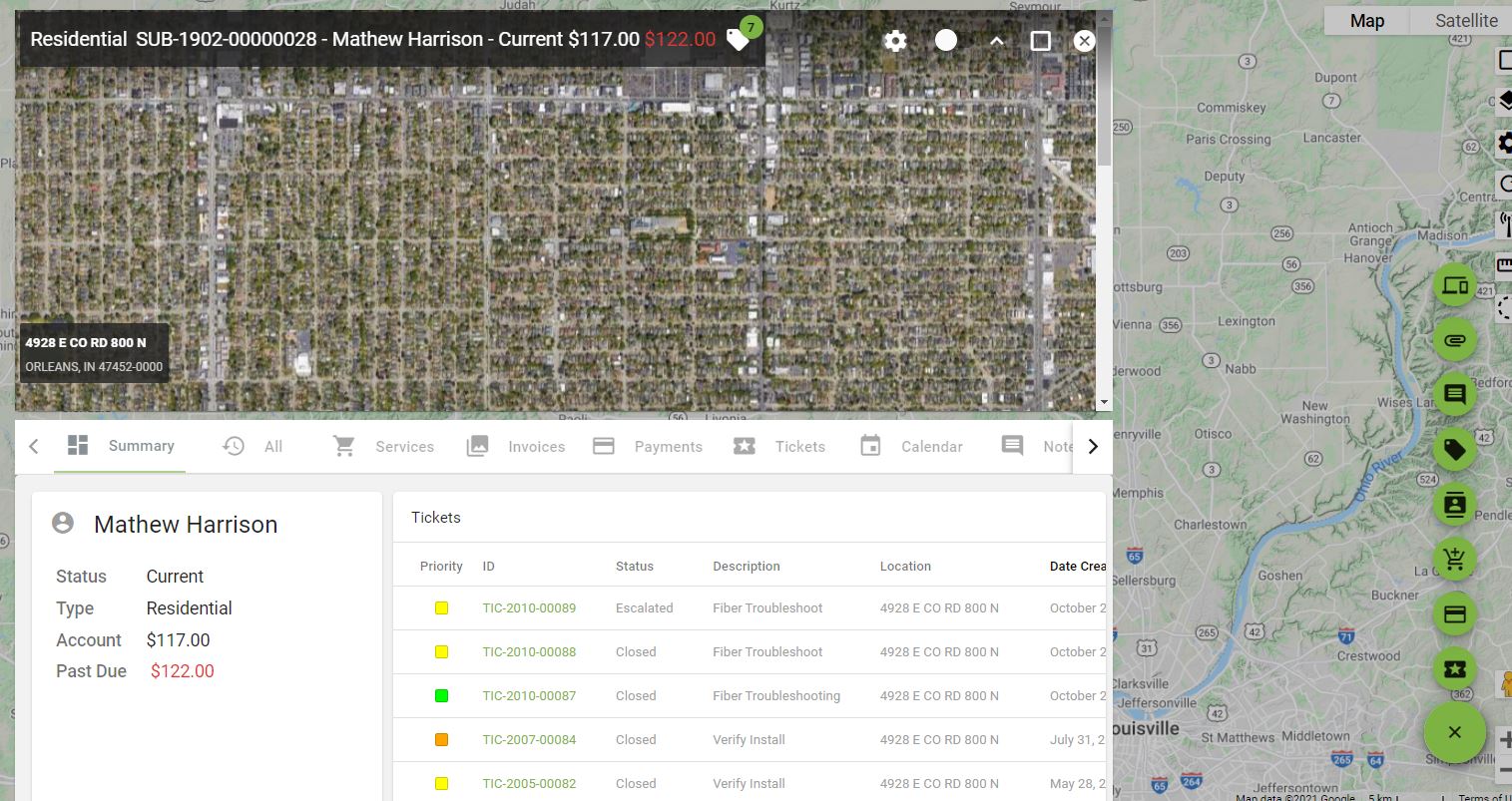Click Fiber Troubleshooting description text

tap(776, 695)
